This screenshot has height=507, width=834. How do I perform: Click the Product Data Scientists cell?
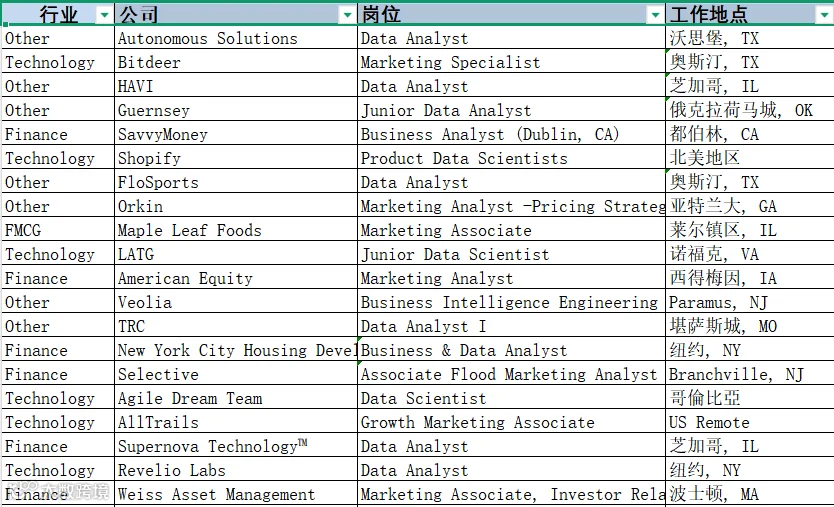[x=511, y=159]
